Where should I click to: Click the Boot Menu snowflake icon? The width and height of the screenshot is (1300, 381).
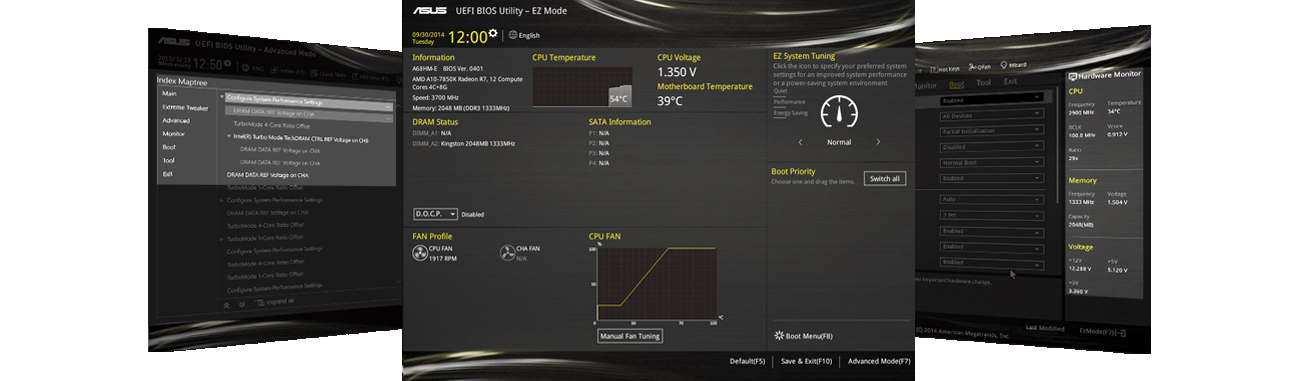tap(779, 336)
